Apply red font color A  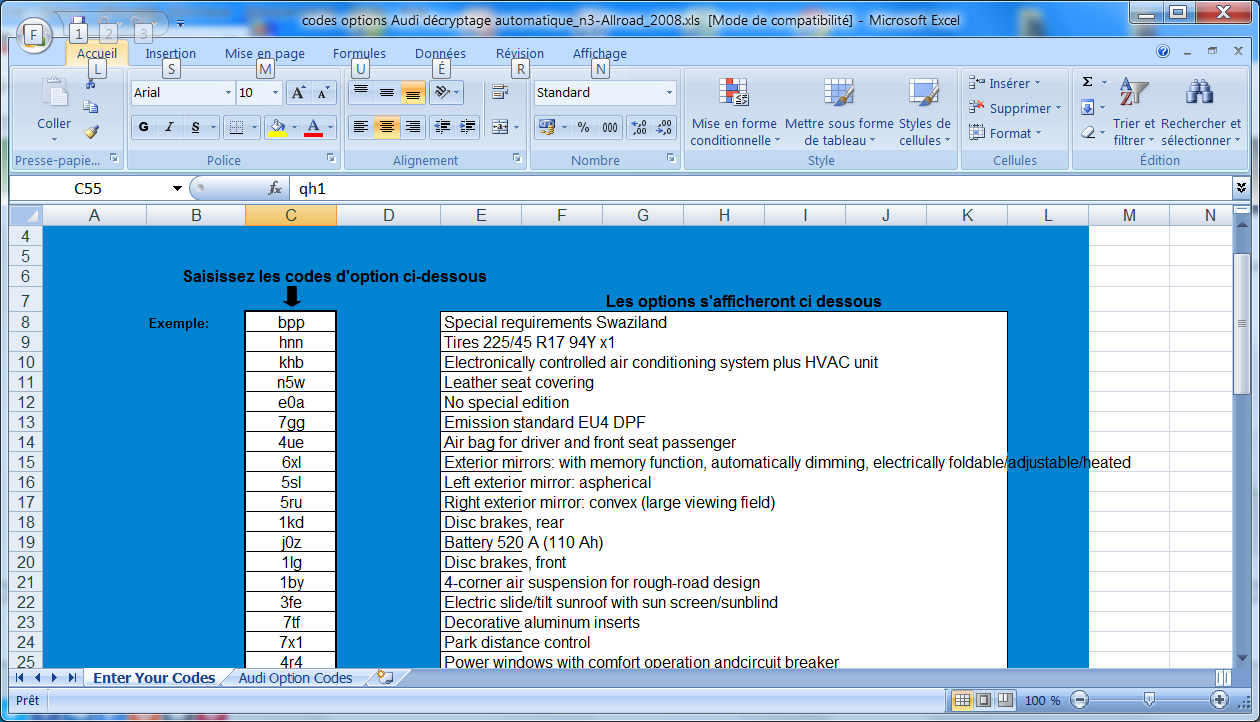(313, 127)
